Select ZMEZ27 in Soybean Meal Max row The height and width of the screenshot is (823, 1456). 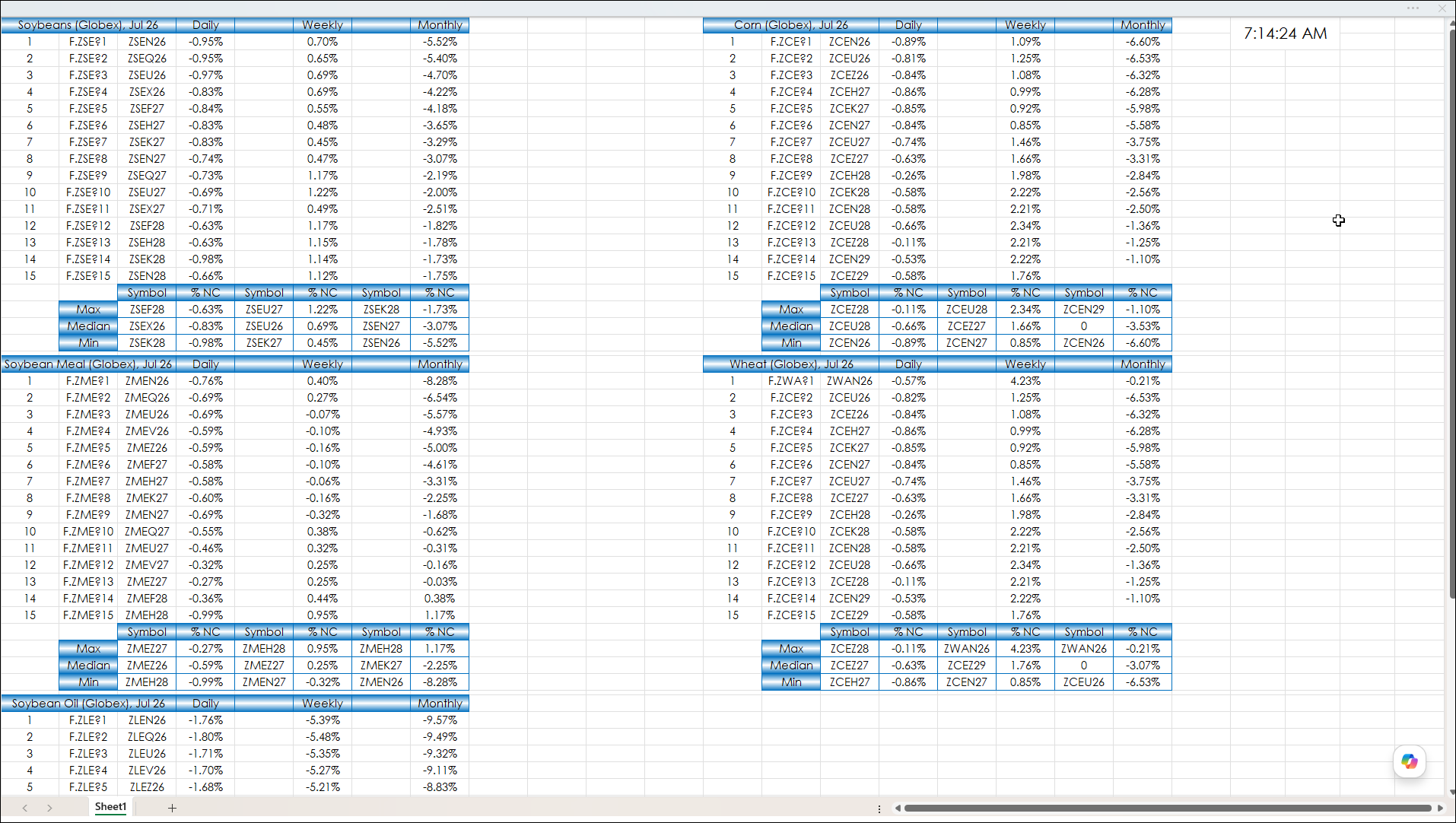[147, 649]
